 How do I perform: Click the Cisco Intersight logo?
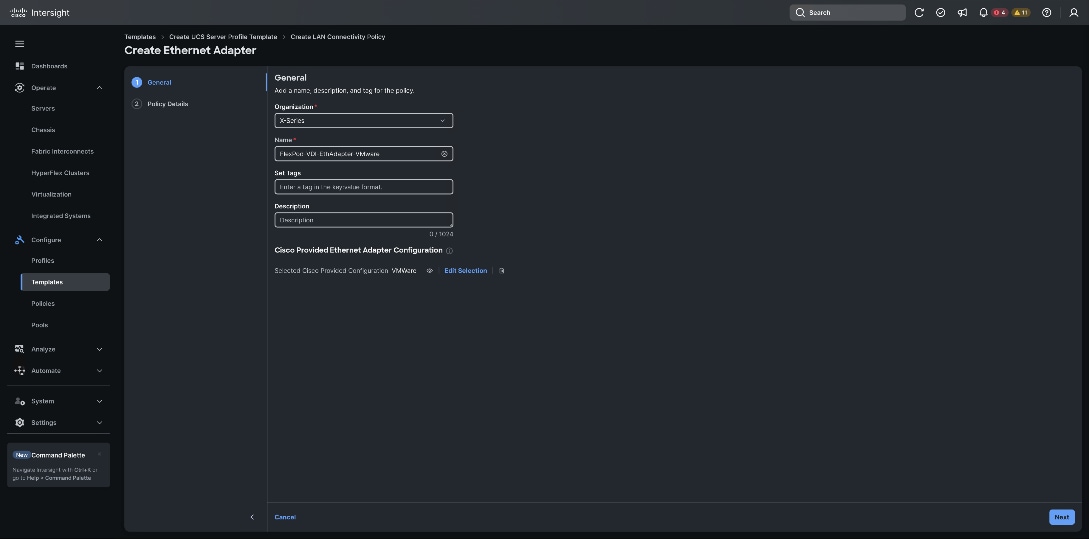tap(40, 13)
